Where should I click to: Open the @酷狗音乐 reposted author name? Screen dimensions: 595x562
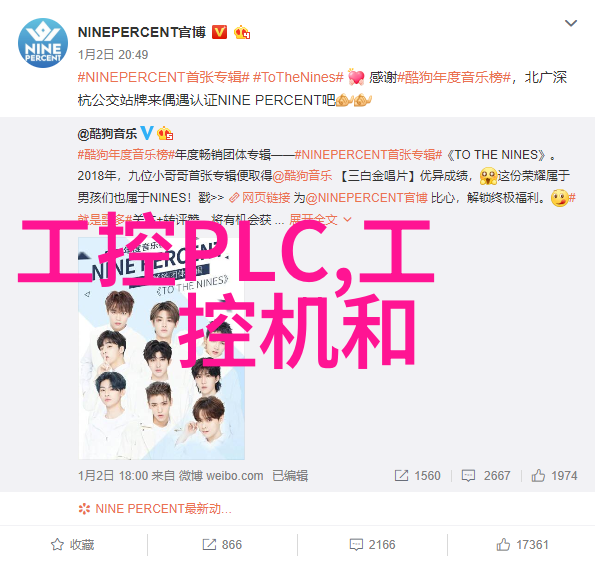click(x=107, y=134)
